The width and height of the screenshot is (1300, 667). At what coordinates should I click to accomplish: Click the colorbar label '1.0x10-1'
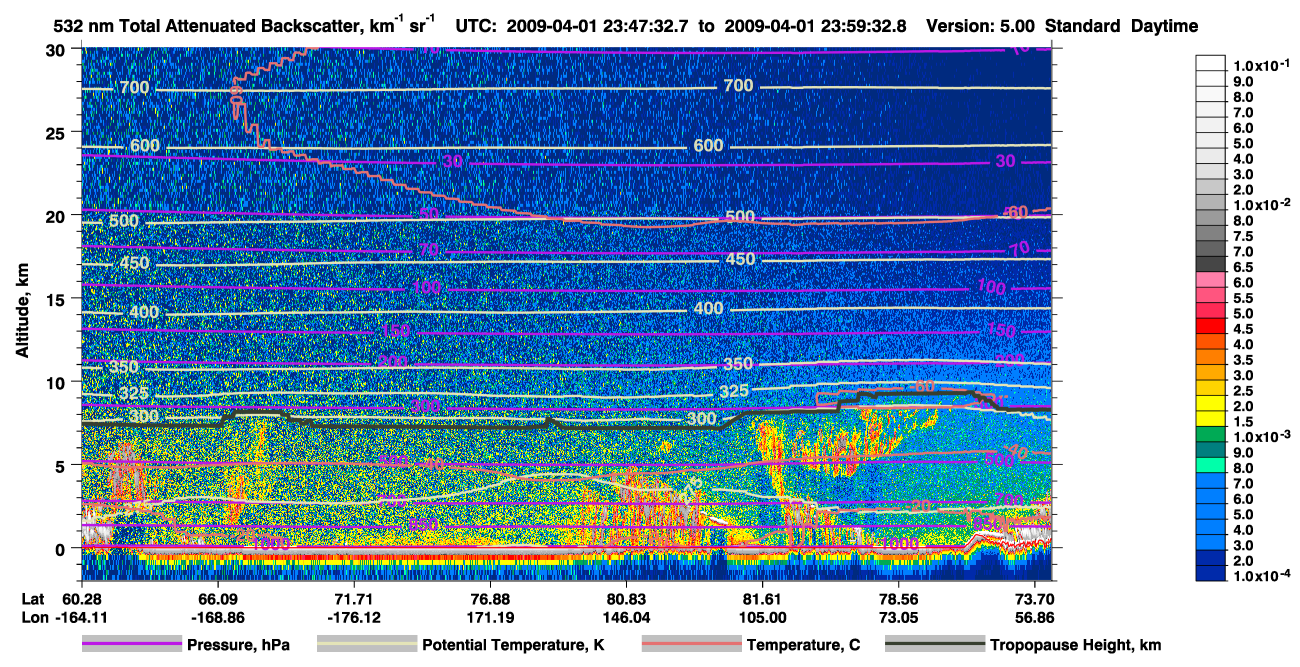point(1260,65)
